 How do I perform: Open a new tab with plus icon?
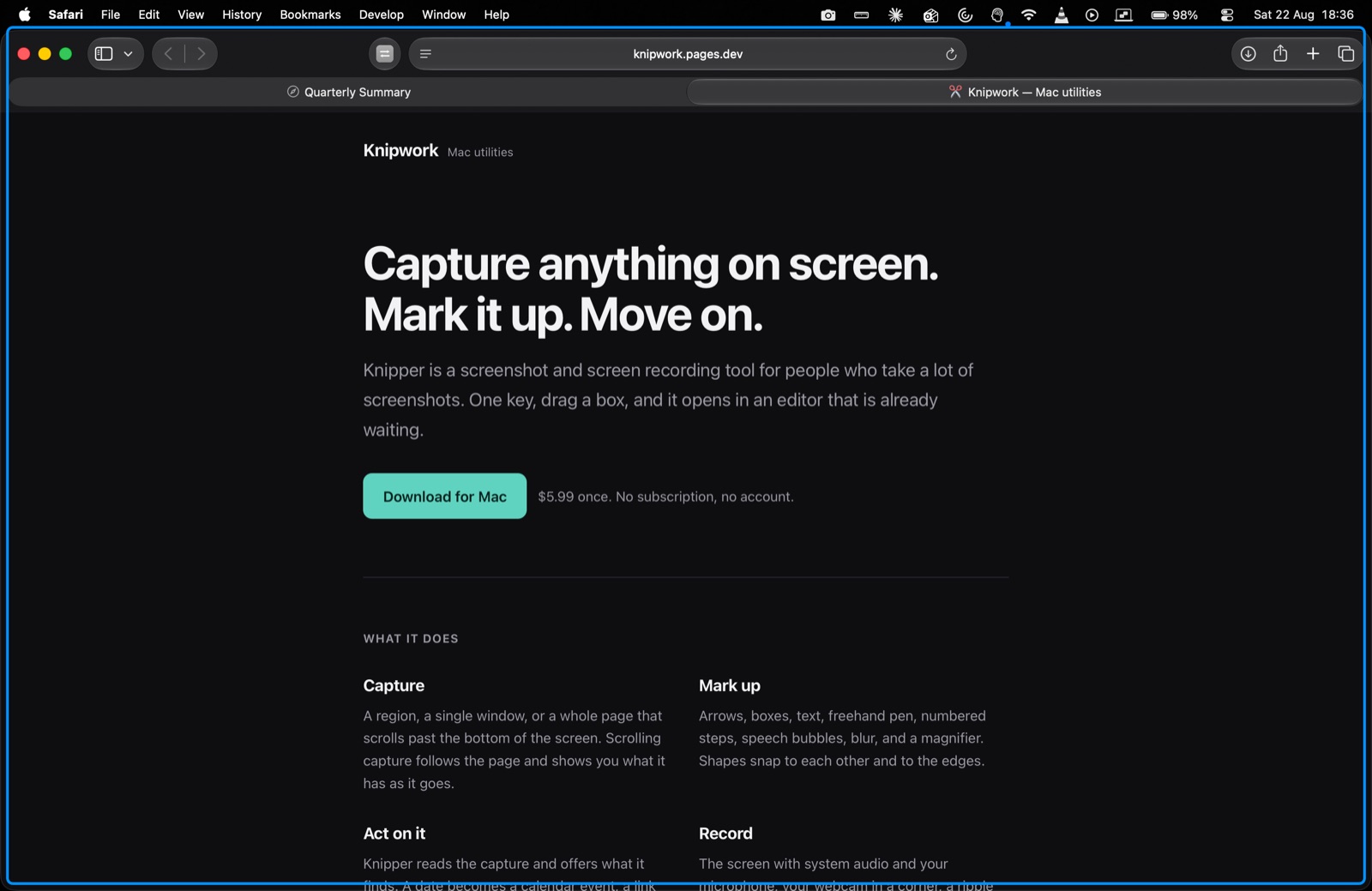pyautogui.click(x=1313, y=54)
